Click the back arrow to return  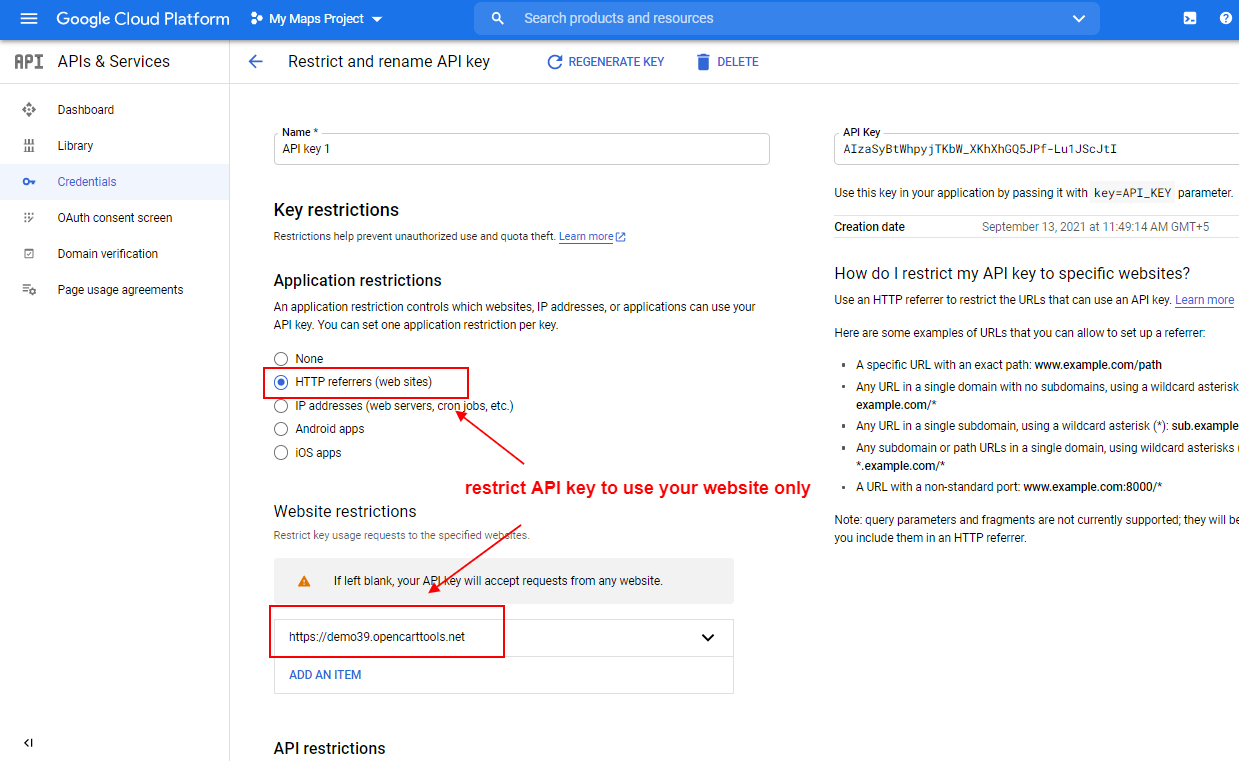pos(255,61)
